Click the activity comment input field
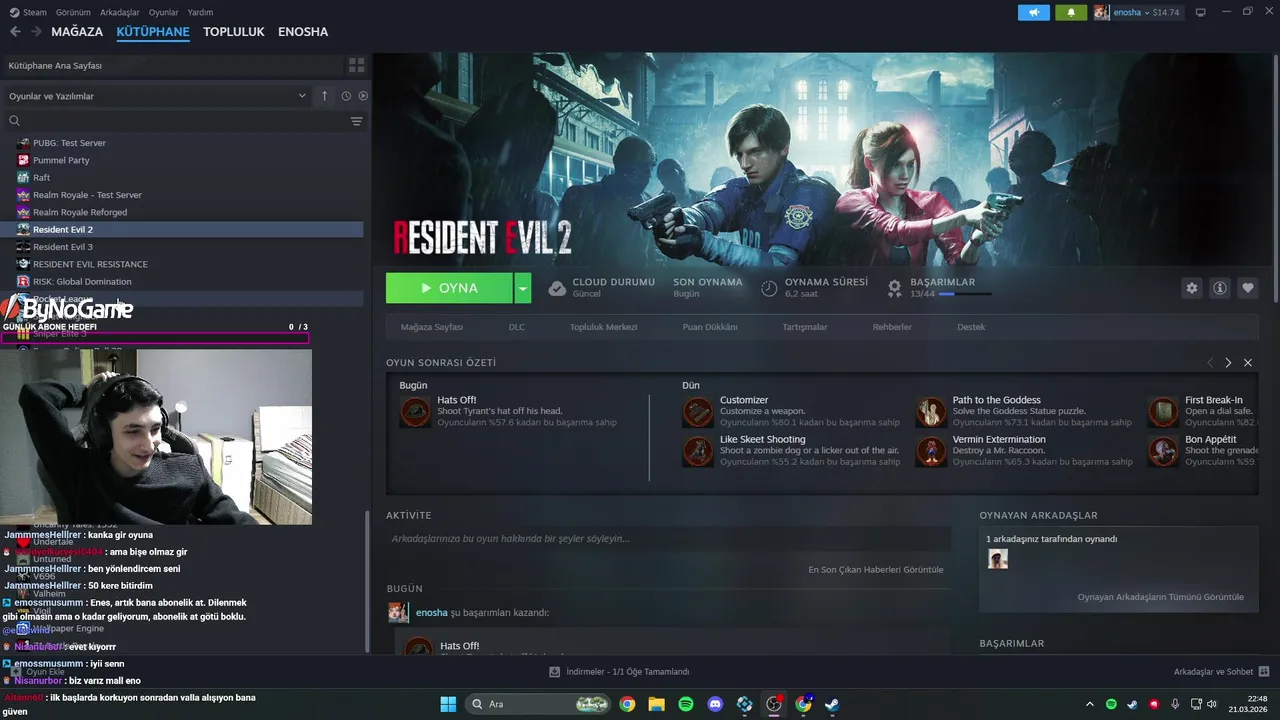Image resolution: width=1280 pixels, height=720 pixels. click(668, 539)
